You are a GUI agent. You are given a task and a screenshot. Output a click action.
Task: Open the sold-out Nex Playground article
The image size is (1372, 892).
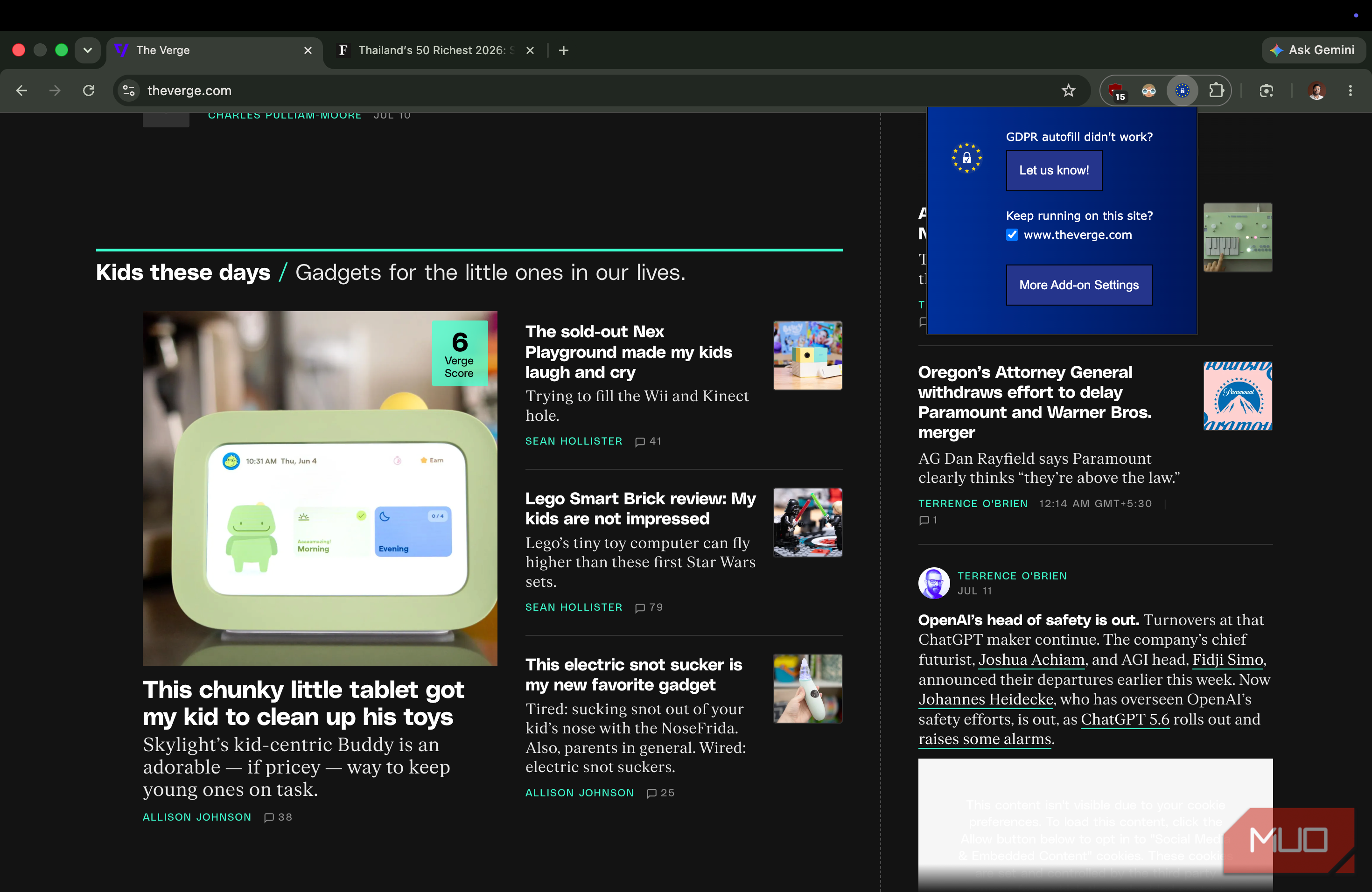click(x=628, y=351)
